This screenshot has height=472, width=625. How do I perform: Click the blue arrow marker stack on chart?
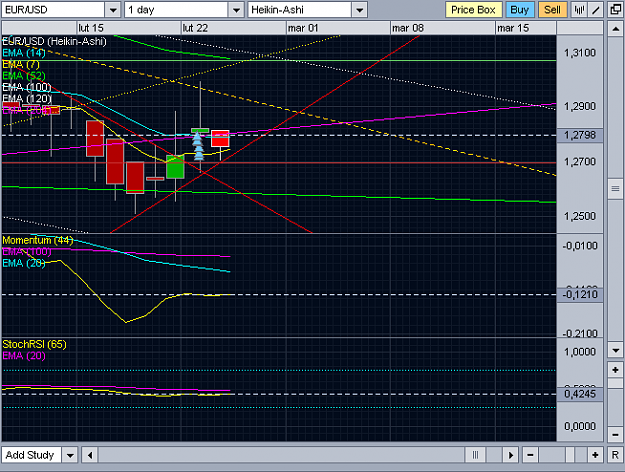pos(198,146)
